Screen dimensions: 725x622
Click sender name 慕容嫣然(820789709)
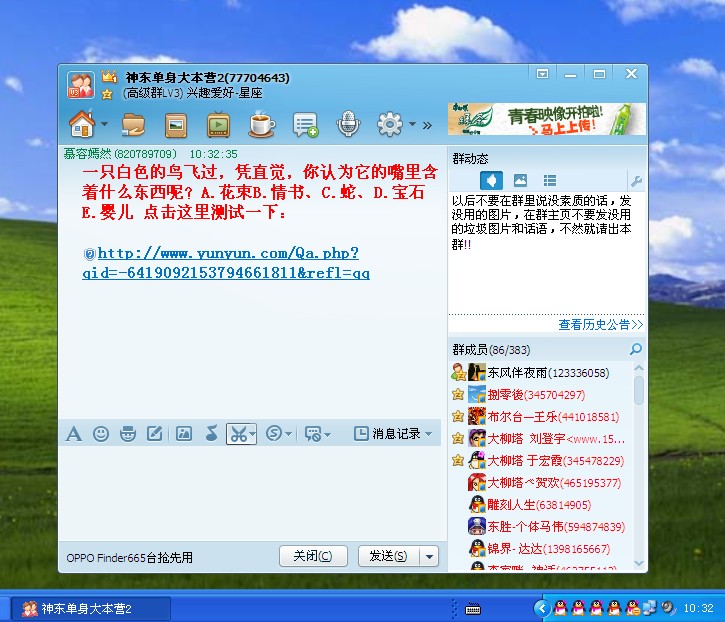click(120, 154)
